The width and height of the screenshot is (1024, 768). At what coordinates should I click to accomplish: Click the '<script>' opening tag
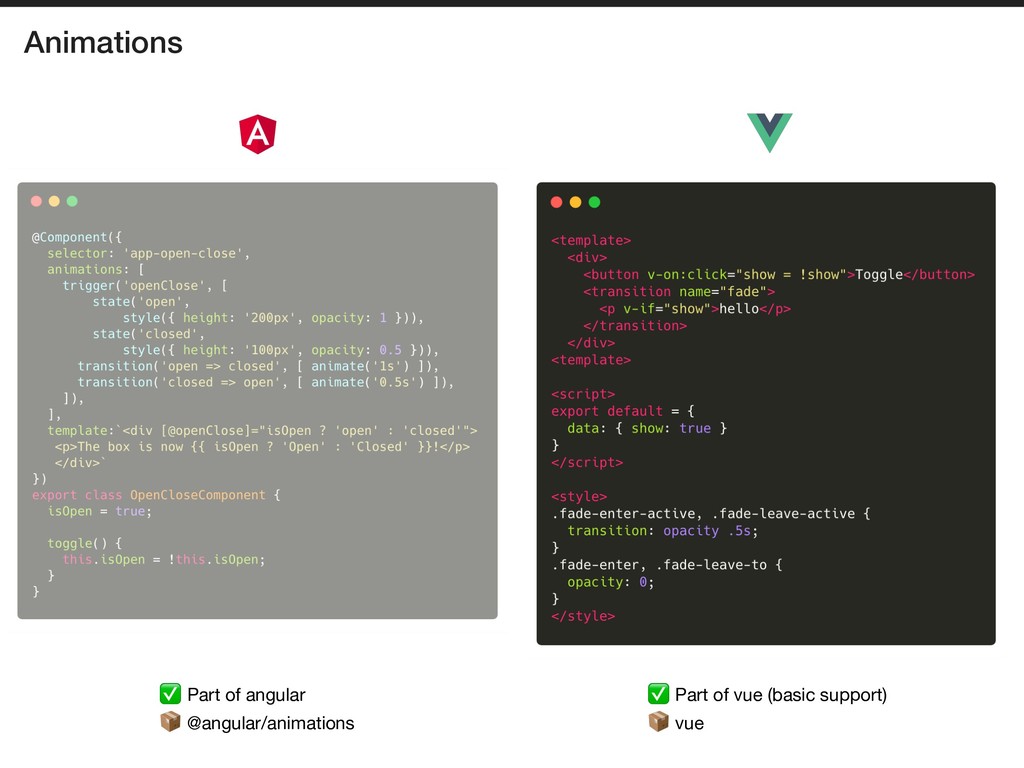point(583,394)
